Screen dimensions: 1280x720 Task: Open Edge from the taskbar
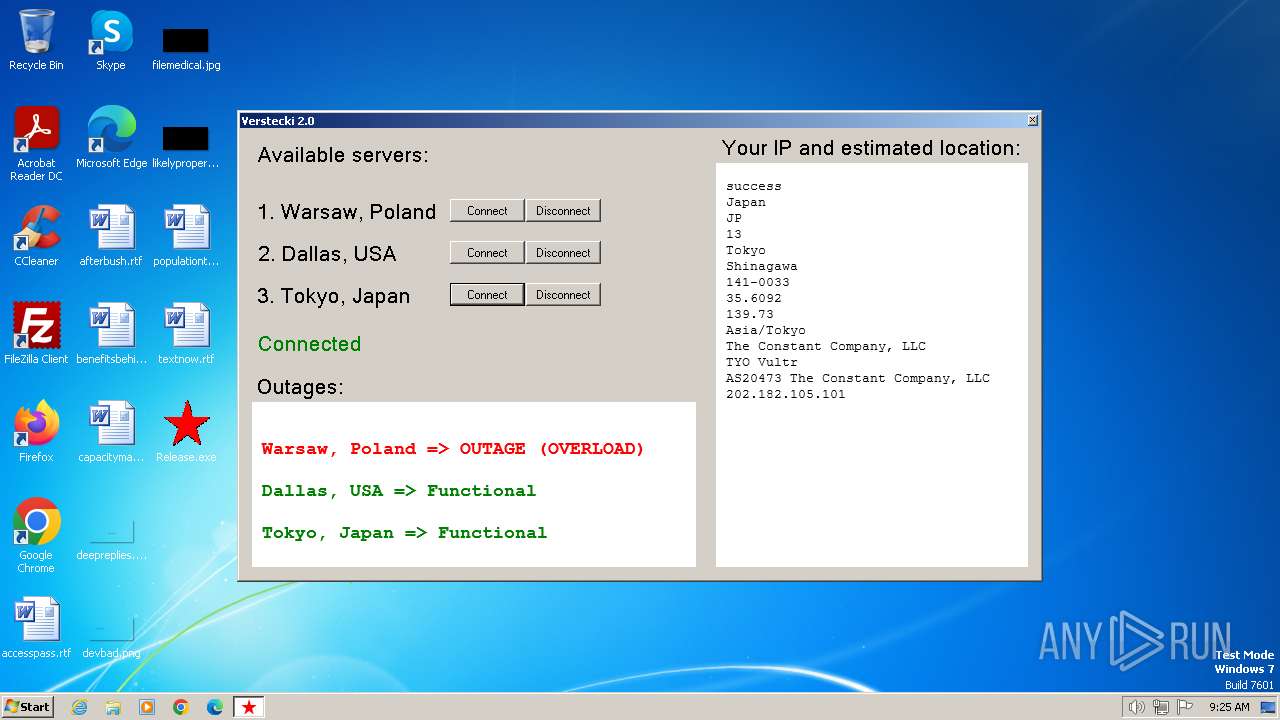pos(215,707)
